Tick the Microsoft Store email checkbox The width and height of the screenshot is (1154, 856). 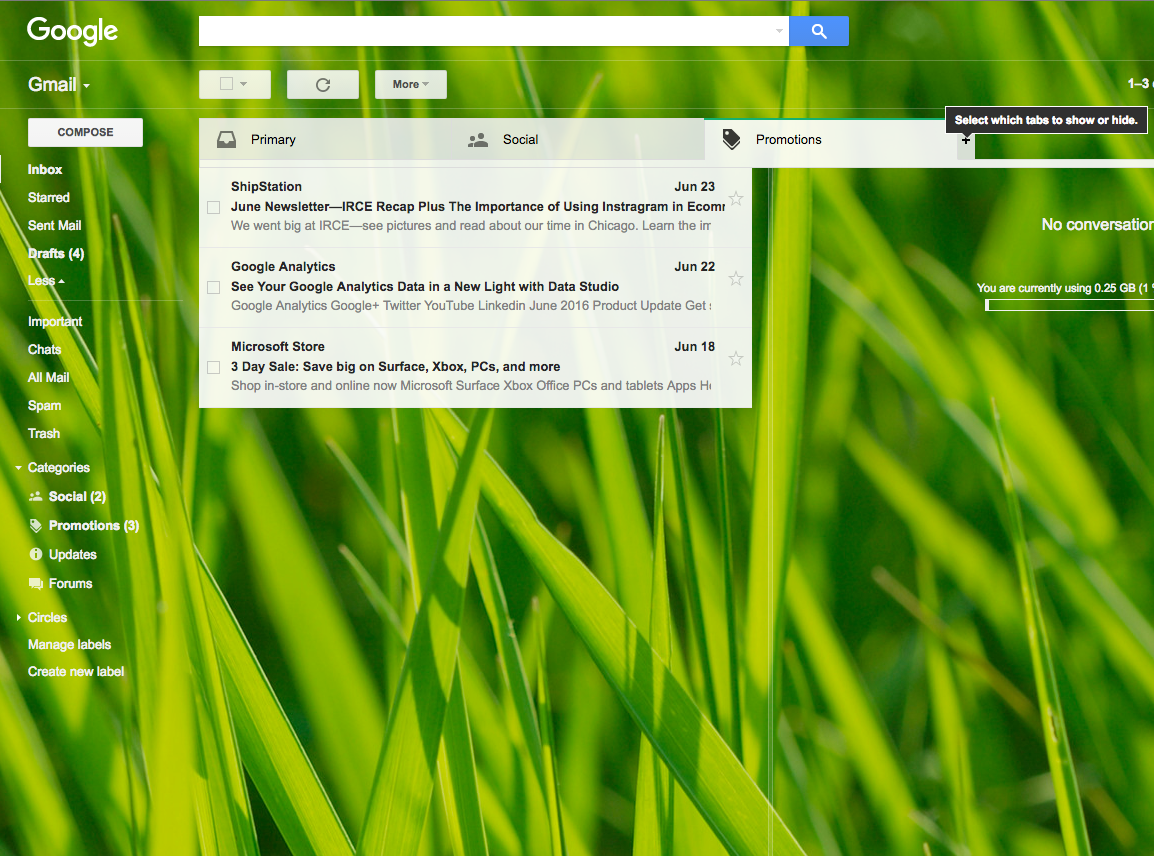[213, 367]
